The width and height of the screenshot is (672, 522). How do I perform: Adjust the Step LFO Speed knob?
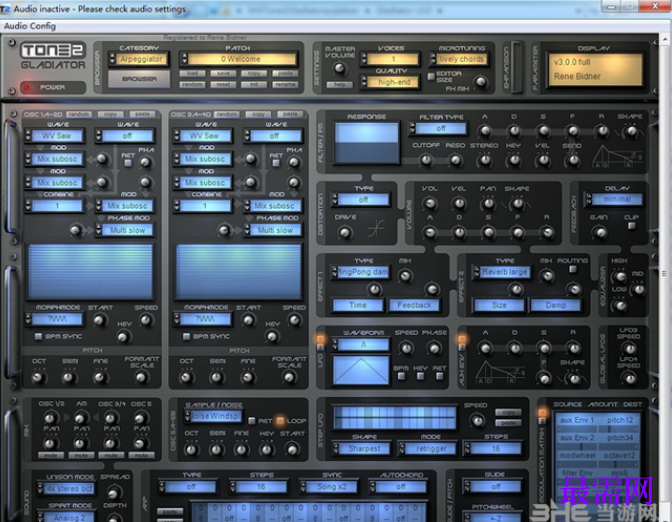[x=476, y=420]
